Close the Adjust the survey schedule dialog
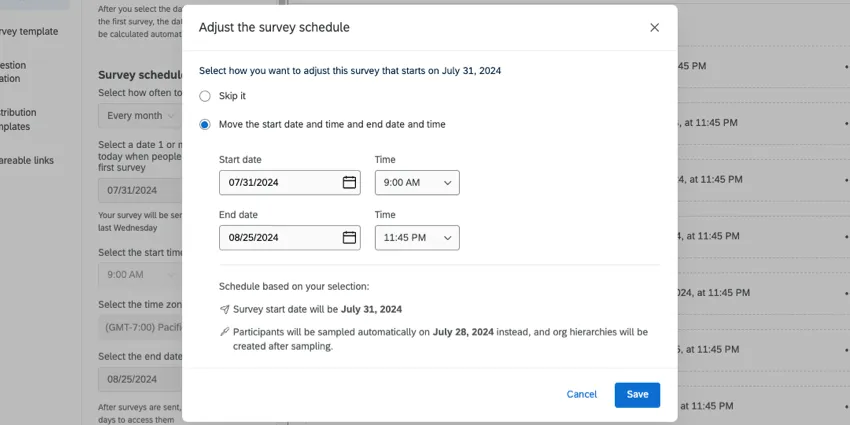The width and height of the screenshot is (850, 425). point(655,27)
